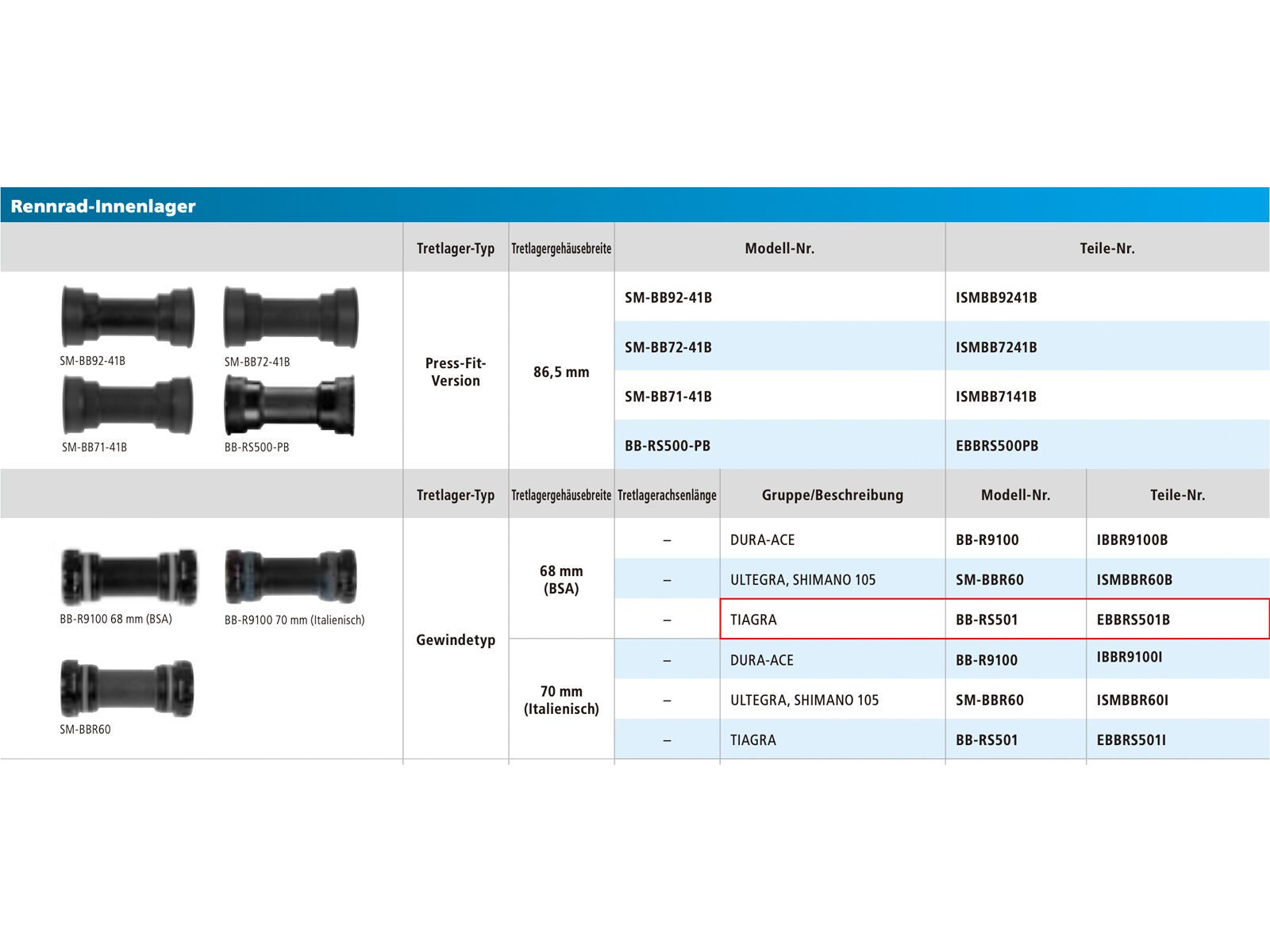
Task: Click part number EBBRS500PB
Action: 997,446
